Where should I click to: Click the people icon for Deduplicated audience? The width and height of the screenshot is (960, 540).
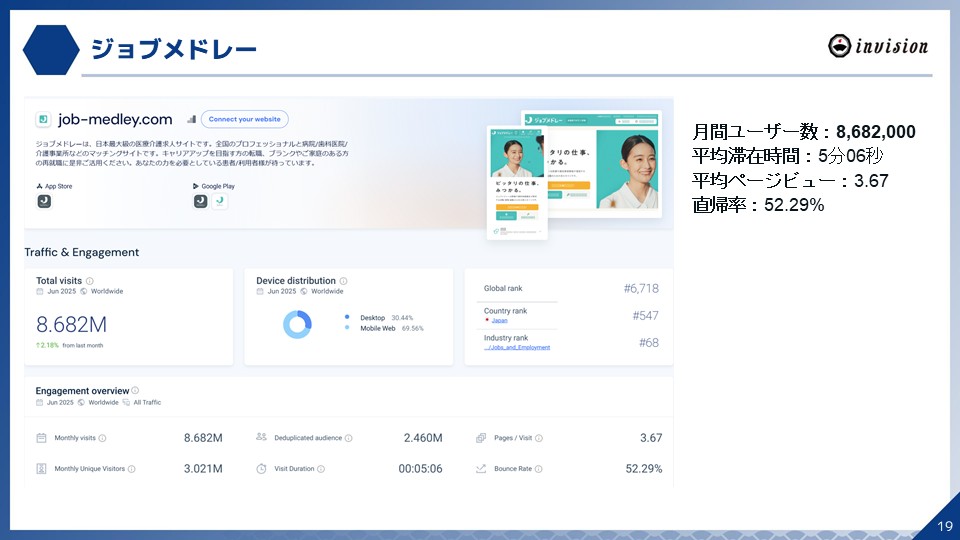[261, 437]
